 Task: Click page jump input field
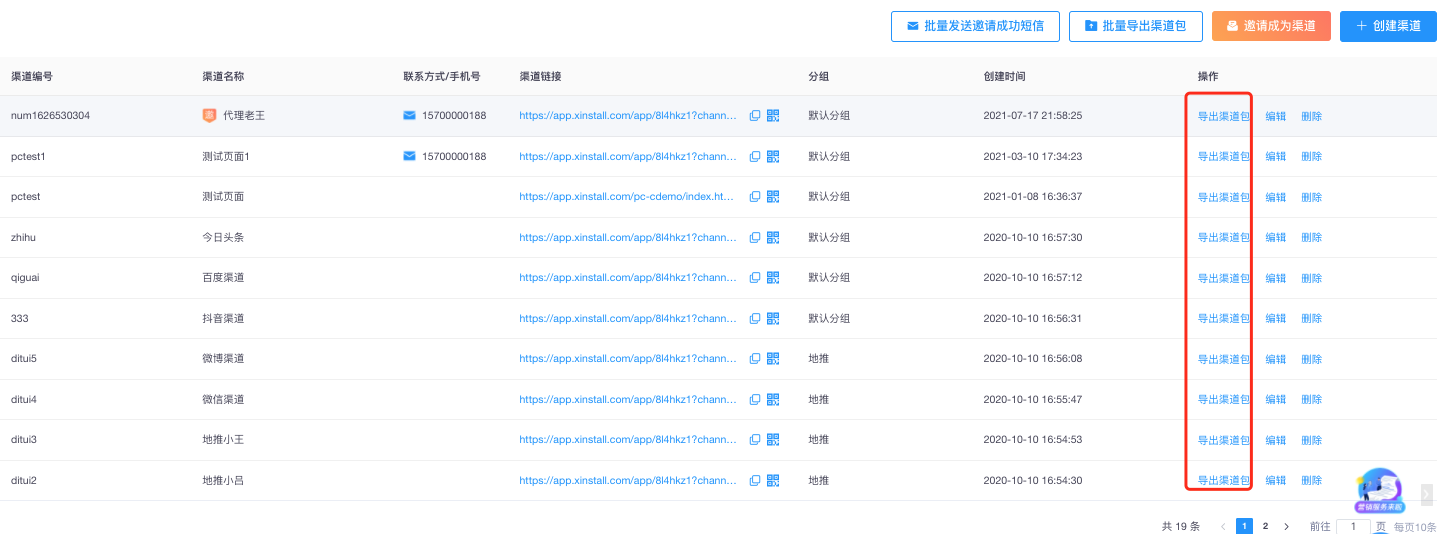(1353, 526)
